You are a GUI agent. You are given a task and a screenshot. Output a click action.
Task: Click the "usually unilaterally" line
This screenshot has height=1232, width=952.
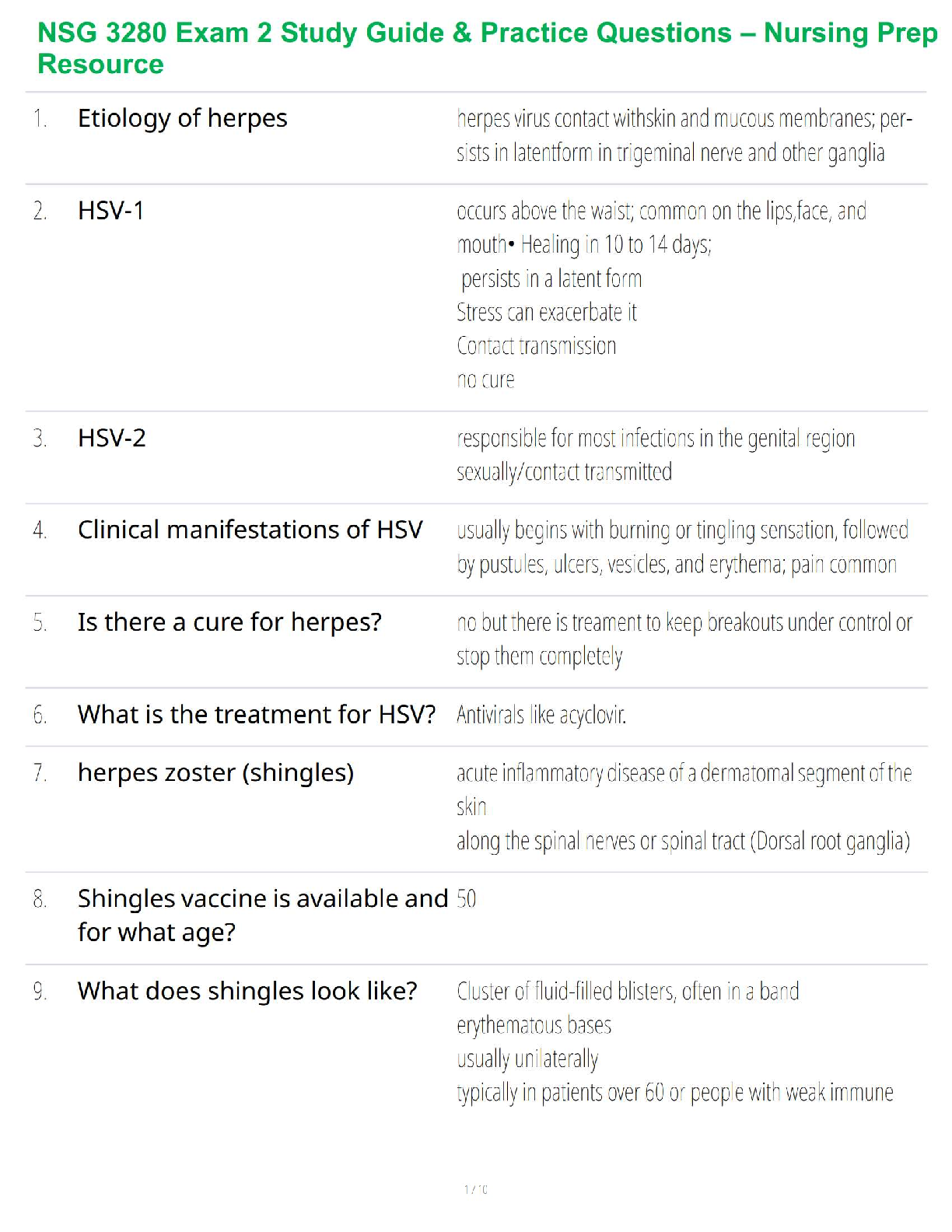coord(527,1059)
